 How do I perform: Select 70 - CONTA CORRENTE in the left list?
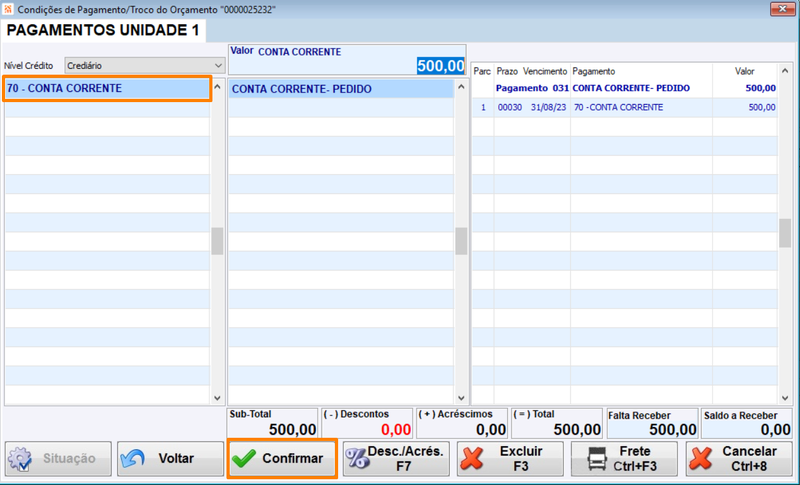(x=107, y=88)
